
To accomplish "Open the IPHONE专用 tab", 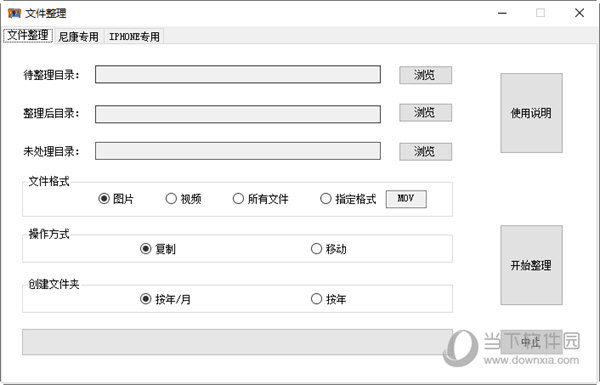I will point(134,36).
